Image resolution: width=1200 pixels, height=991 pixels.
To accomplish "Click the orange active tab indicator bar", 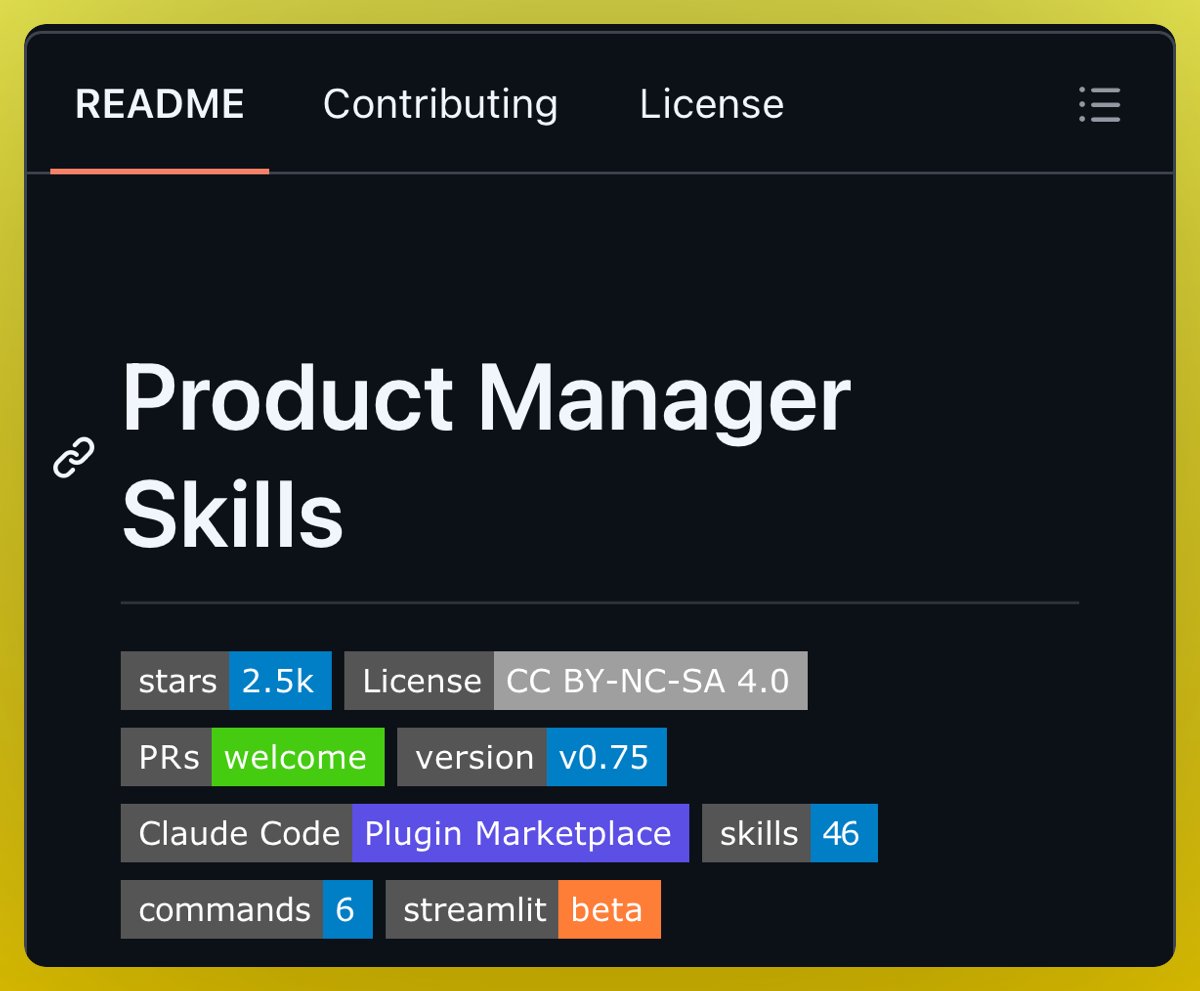I will (x=160, y=172).
